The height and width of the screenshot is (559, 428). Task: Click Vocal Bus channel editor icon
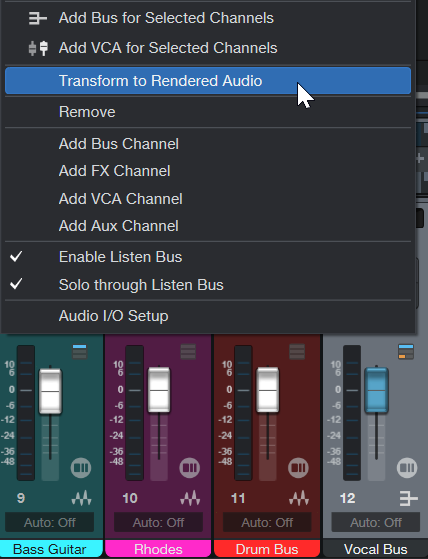(x=407, y=468)
